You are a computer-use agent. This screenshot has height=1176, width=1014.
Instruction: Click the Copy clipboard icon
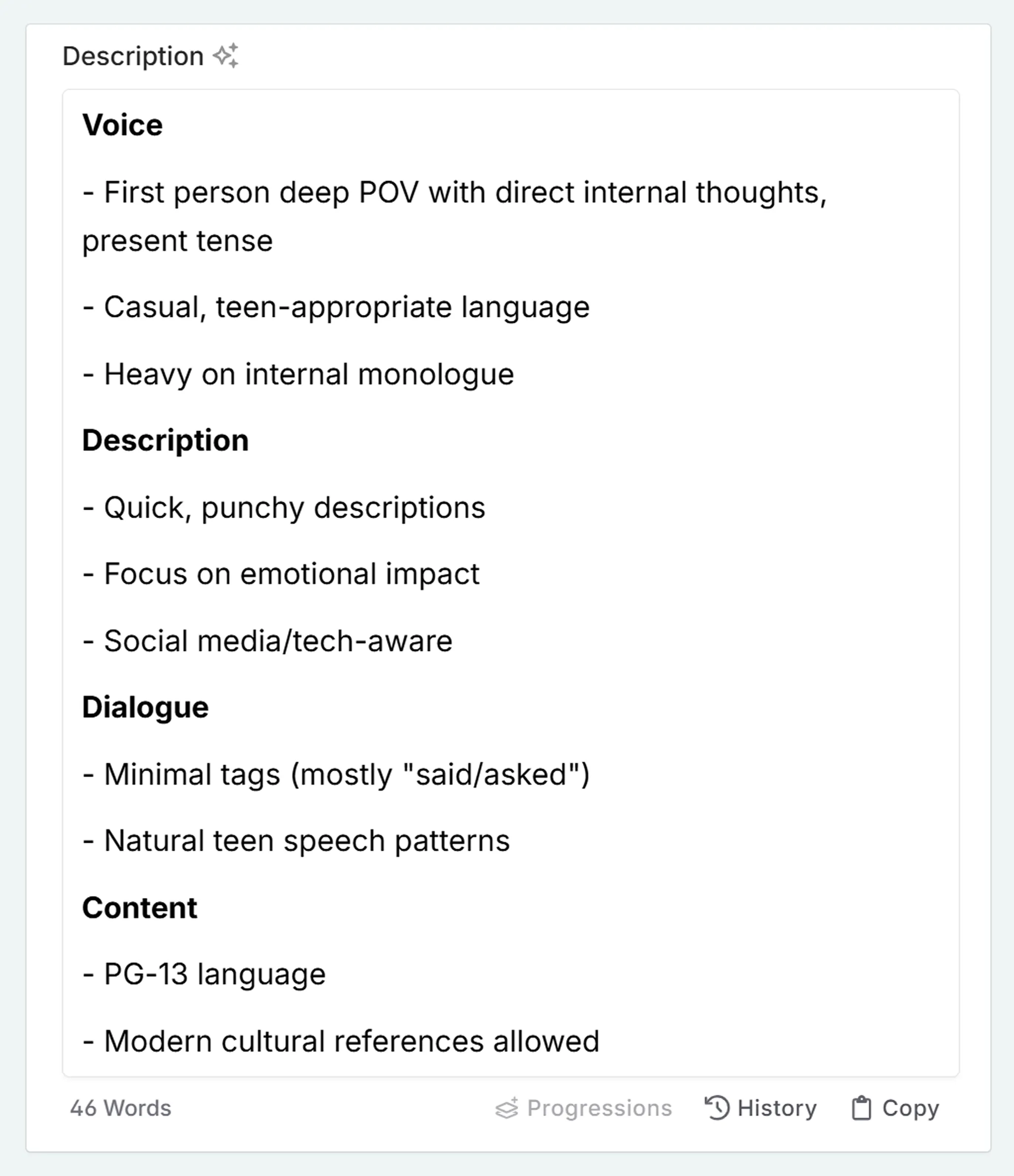click(x=861, y=1107)
